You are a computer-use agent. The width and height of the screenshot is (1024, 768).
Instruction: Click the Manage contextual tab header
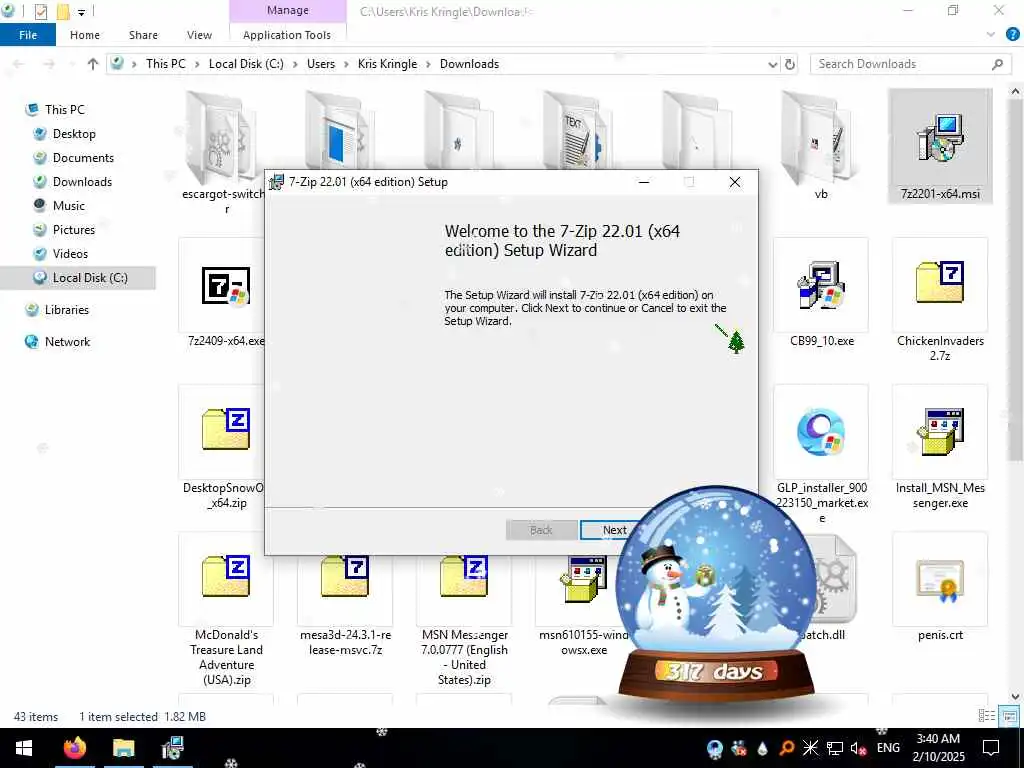(x=288, y=10)
